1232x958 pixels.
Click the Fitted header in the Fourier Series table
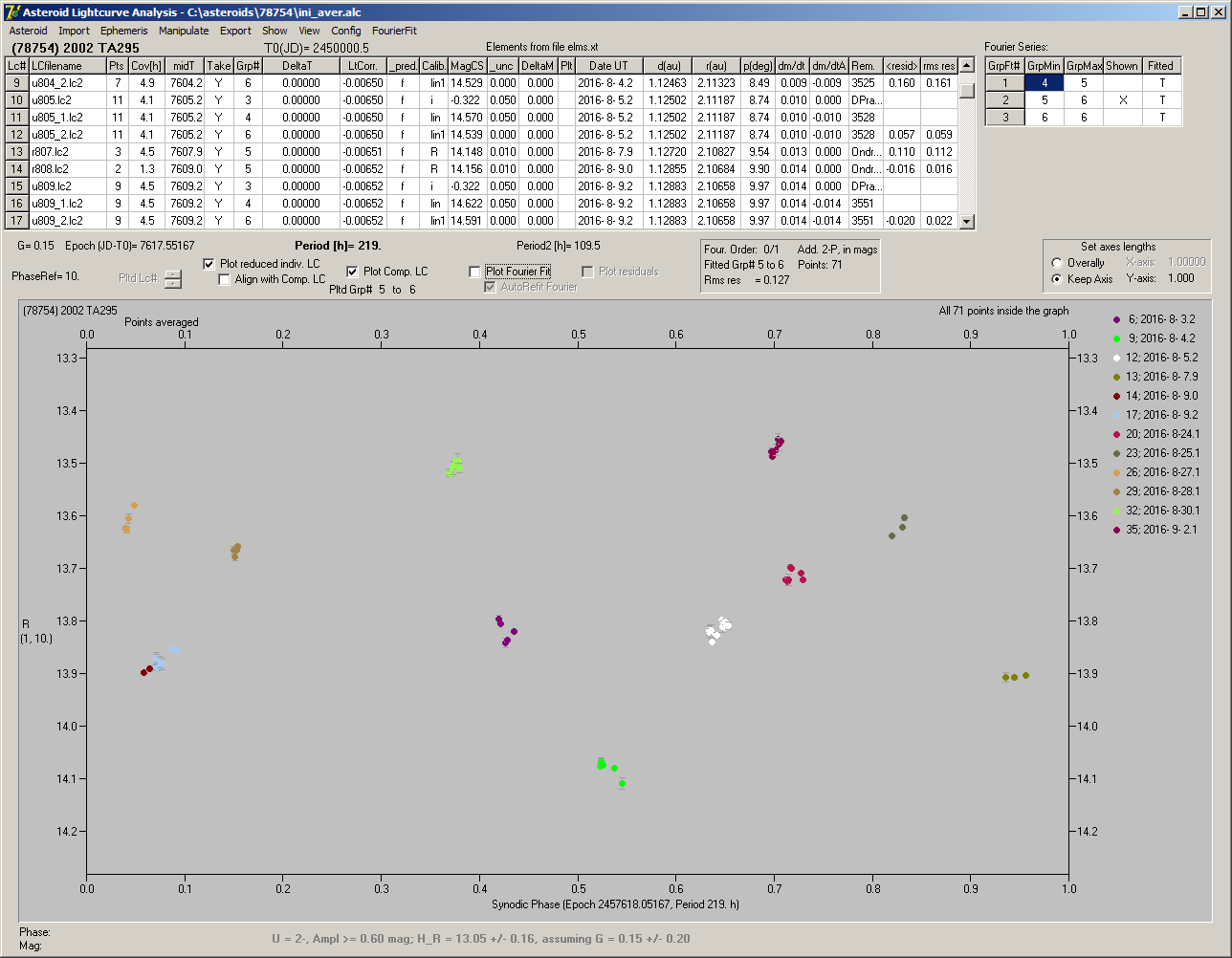coord(1160,66)
